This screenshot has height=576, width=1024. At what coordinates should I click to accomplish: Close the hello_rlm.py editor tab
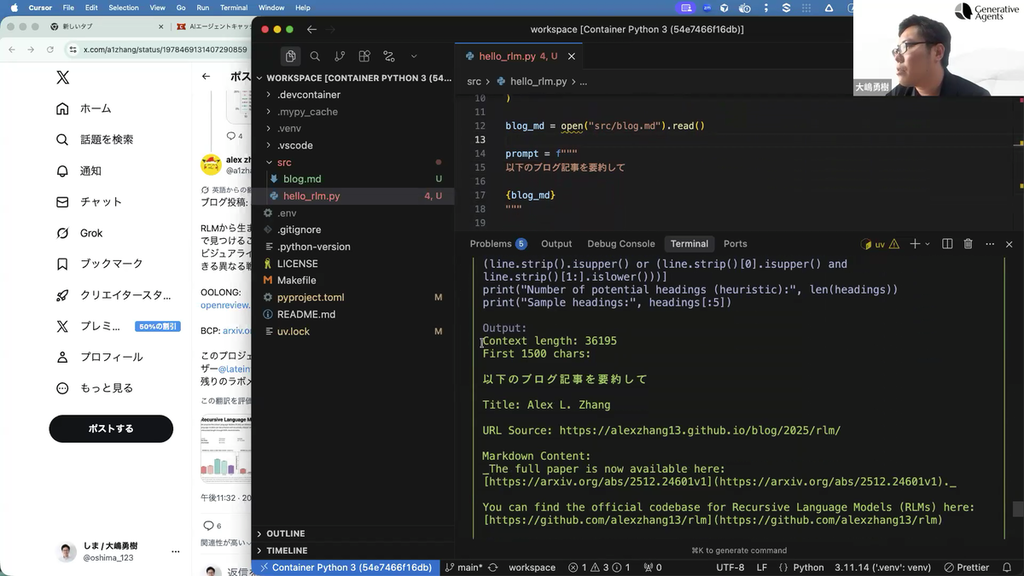tap(571, 56)
